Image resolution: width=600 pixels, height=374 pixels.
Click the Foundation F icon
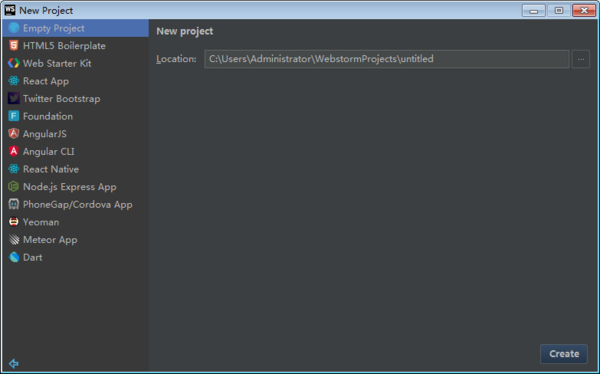click(14, 116)
